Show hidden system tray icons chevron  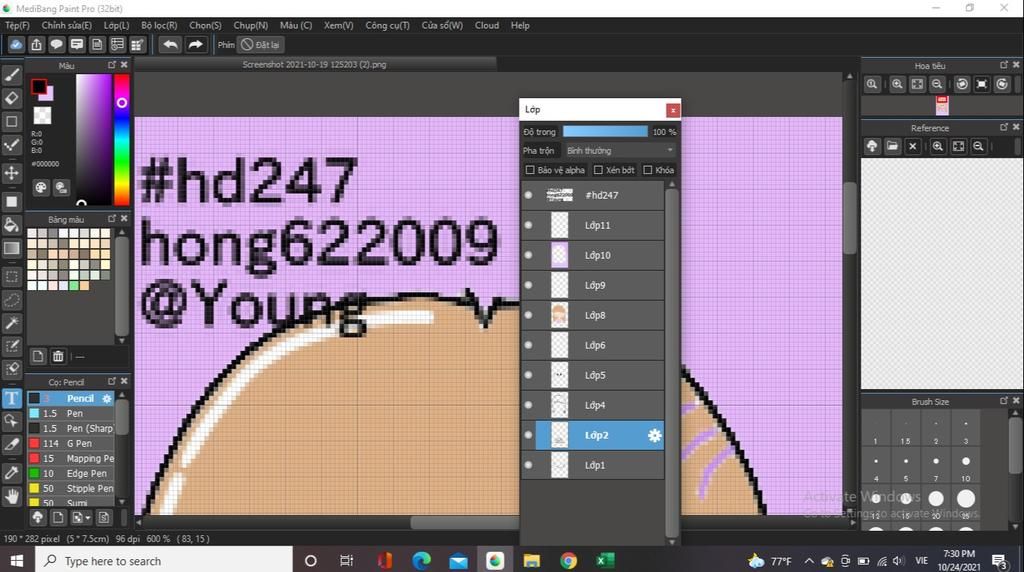pos(808,561)
